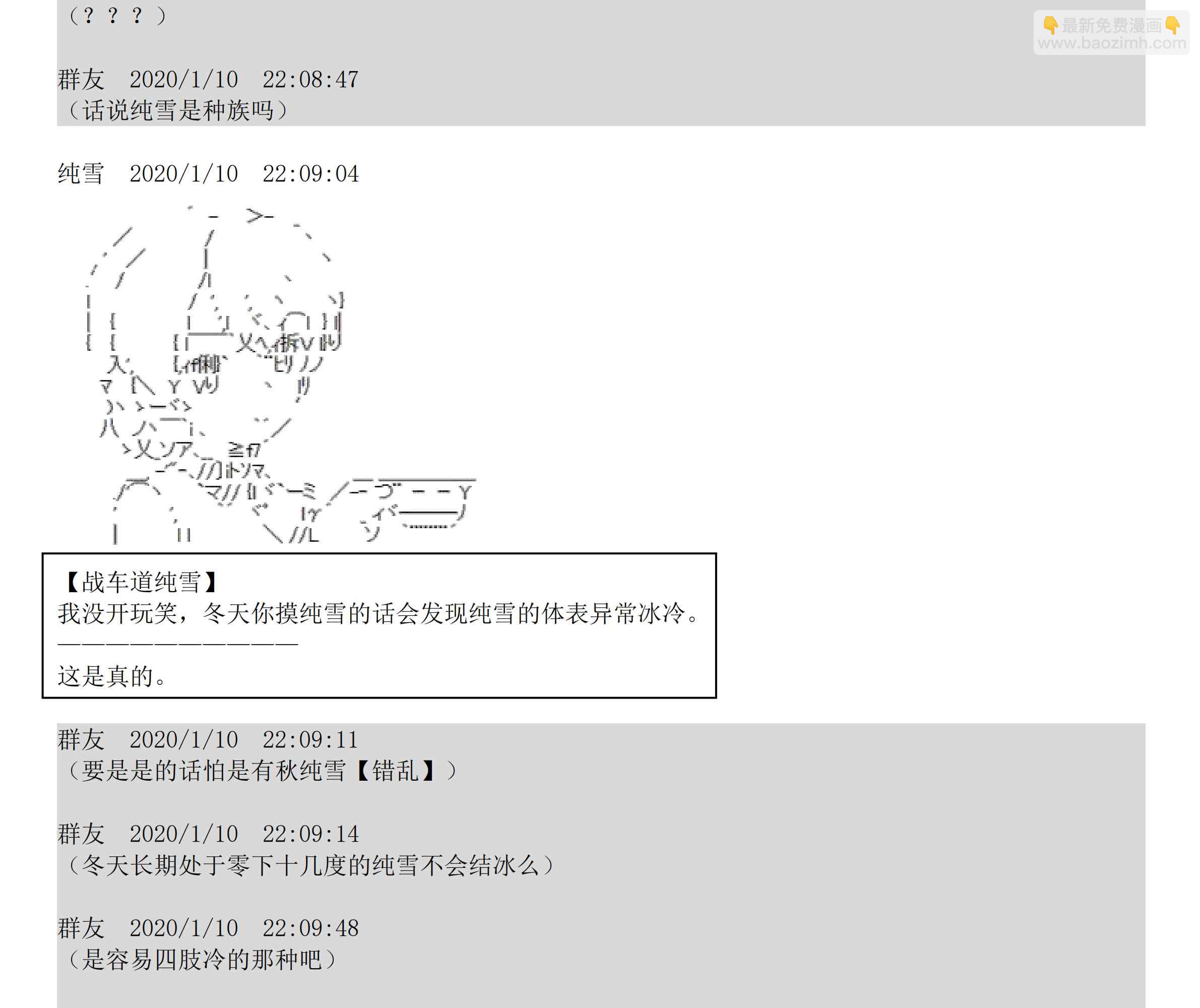
Task: Click the line 我没开玩笑，冬天你摸纯雪的话会发现纯雪的体表异常冰冷。
Action: pos(379,614)
